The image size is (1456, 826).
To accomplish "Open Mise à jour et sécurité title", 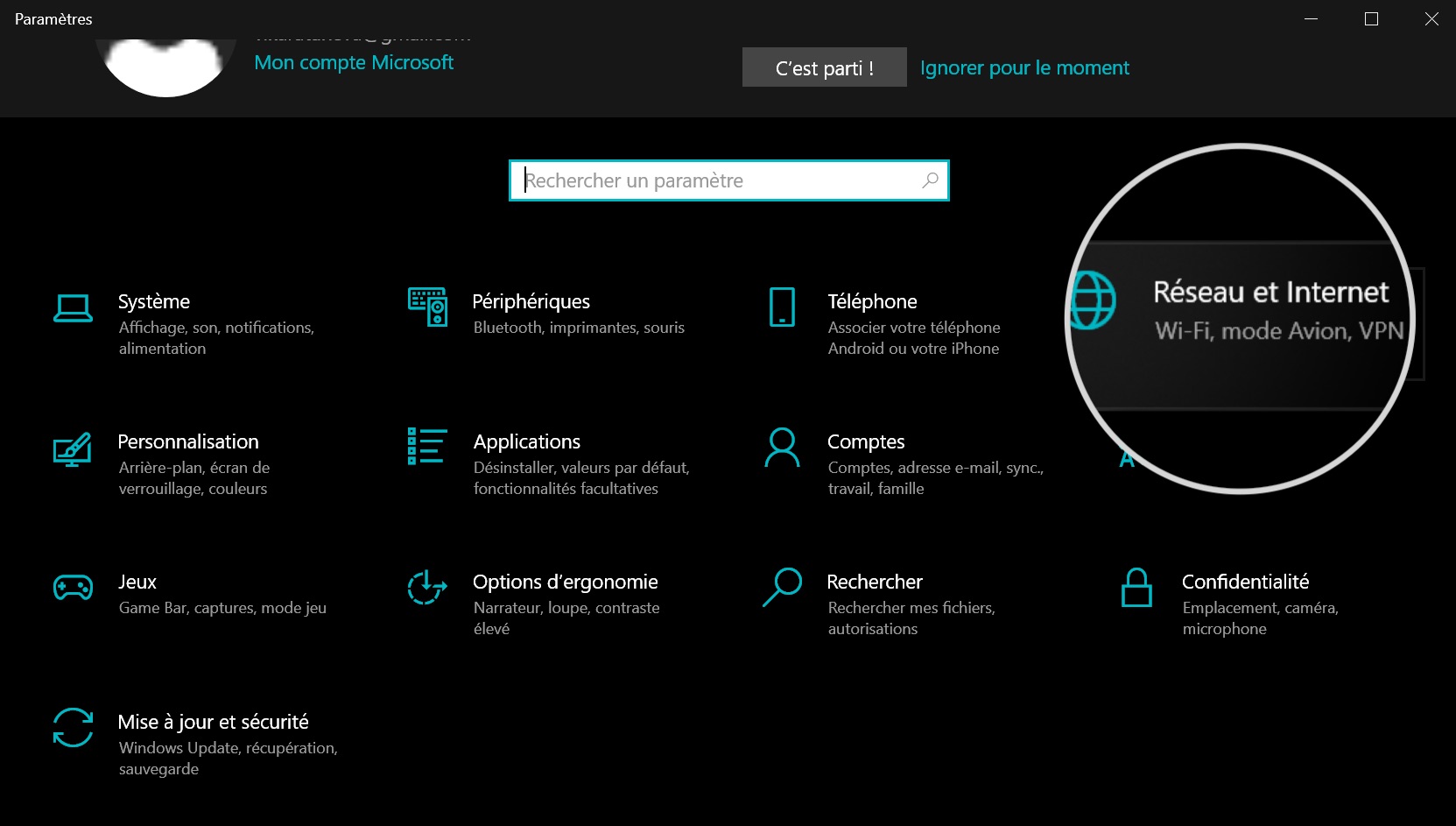I will (214, 722).
